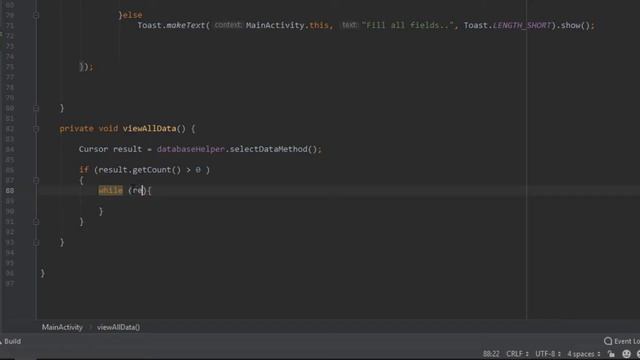Click the else keyword on line 70
This screenshot has width=640, height=360.
pyautogui.click(x=132, y=15)
